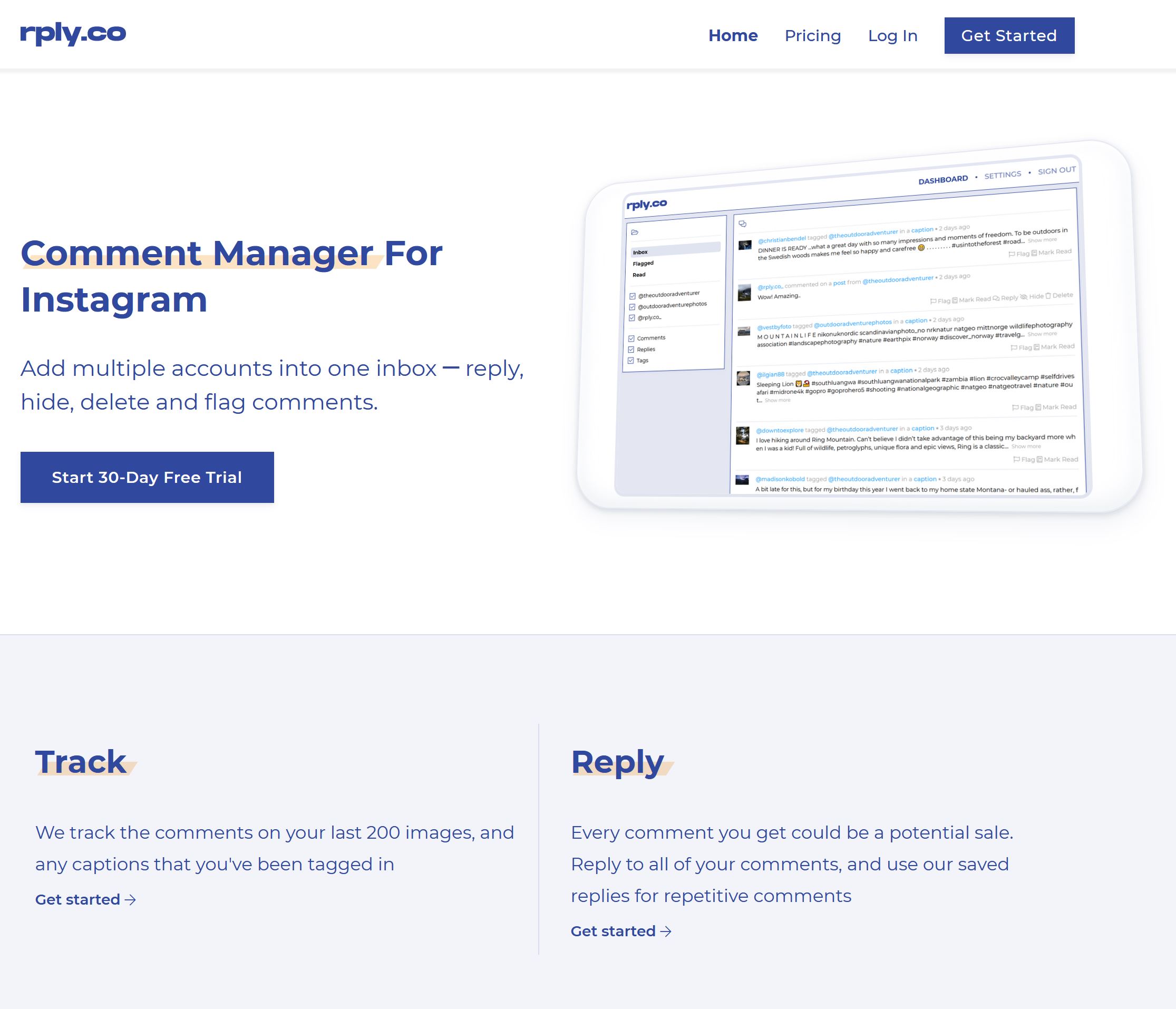Click the folder icon in mockup sidebar
This screenshot has width=1176, height=1009.
tap(635, 232)
